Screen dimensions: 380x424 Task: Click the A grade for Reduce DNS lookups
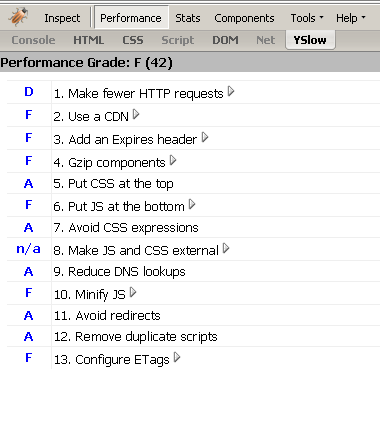(29, 271)
